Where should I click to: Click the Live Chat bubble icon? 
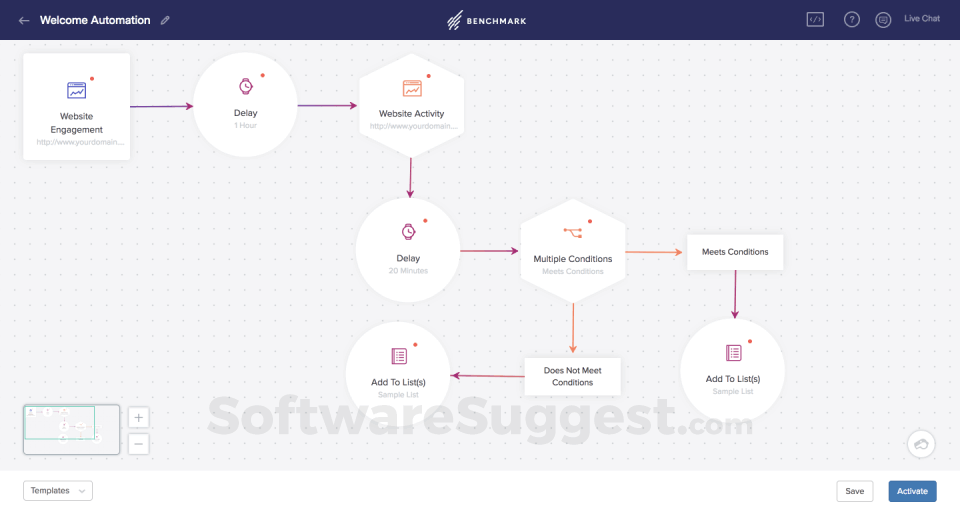tap(883, 20)
